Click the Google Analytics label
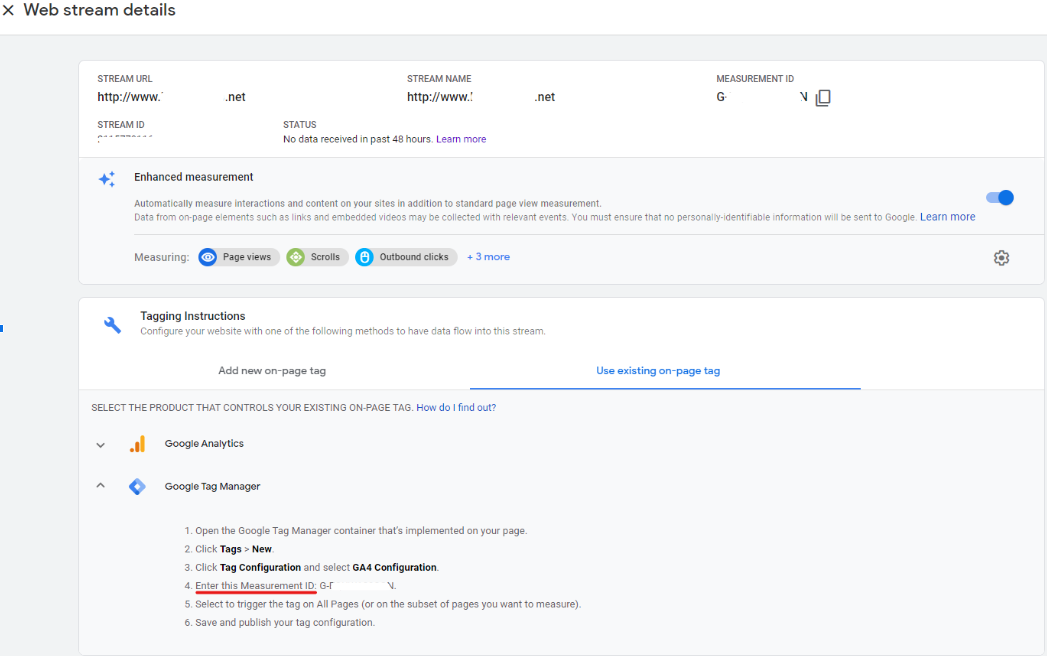 pos(204,444)
